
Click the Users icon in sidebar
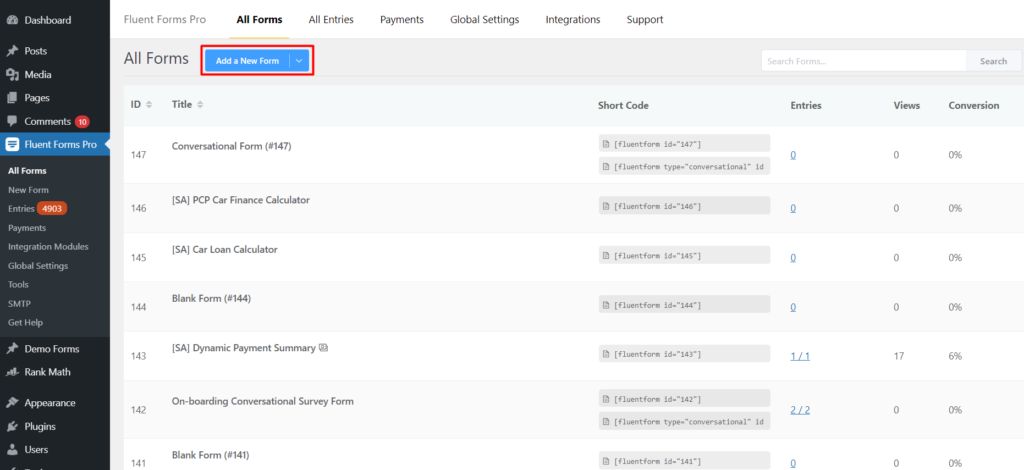pyautogui.click(x=12, y=450)
